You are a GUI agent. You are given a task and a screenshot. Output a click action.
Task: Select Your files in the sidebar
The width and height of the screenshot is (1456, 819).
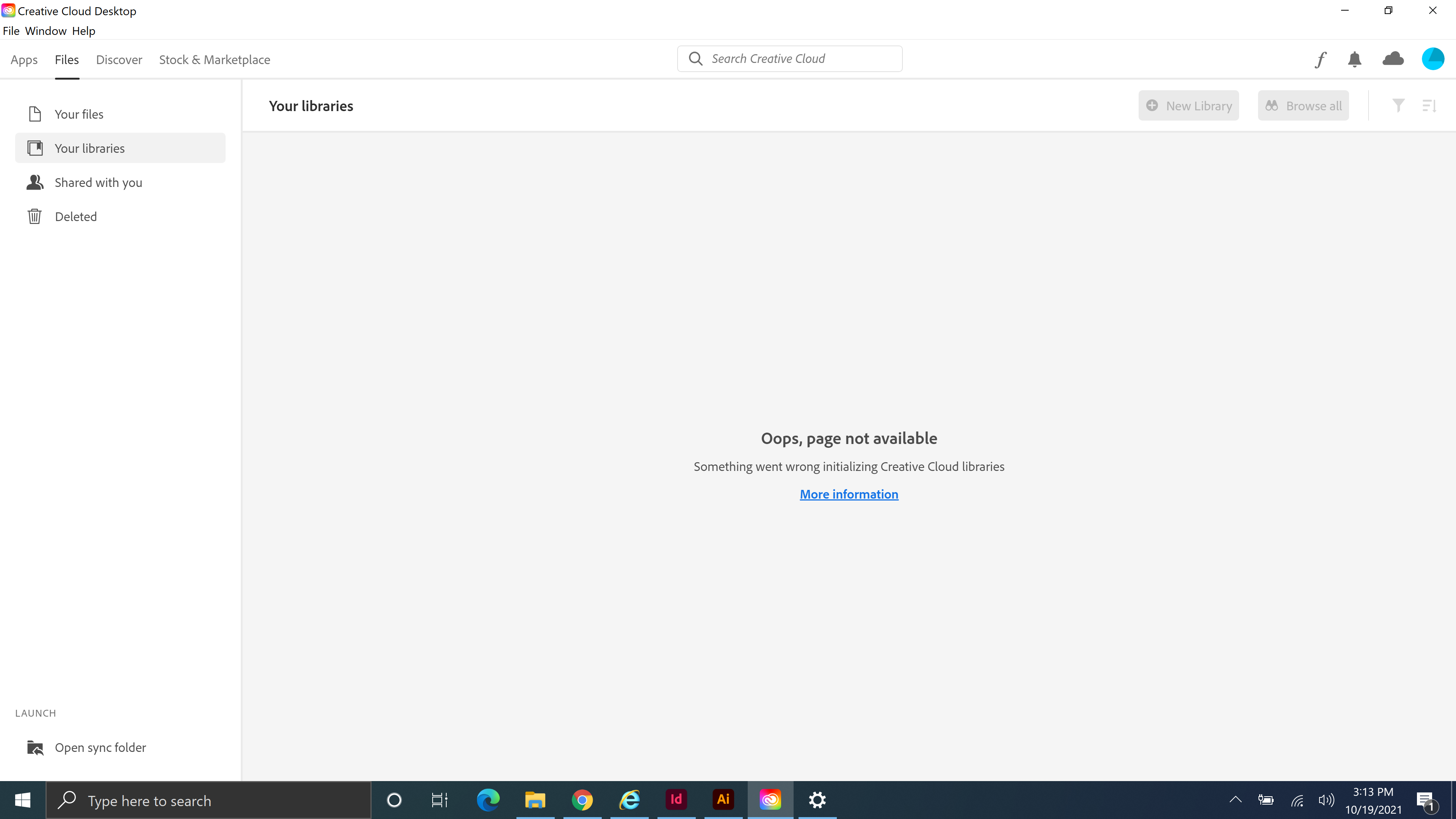click(79, 114)
